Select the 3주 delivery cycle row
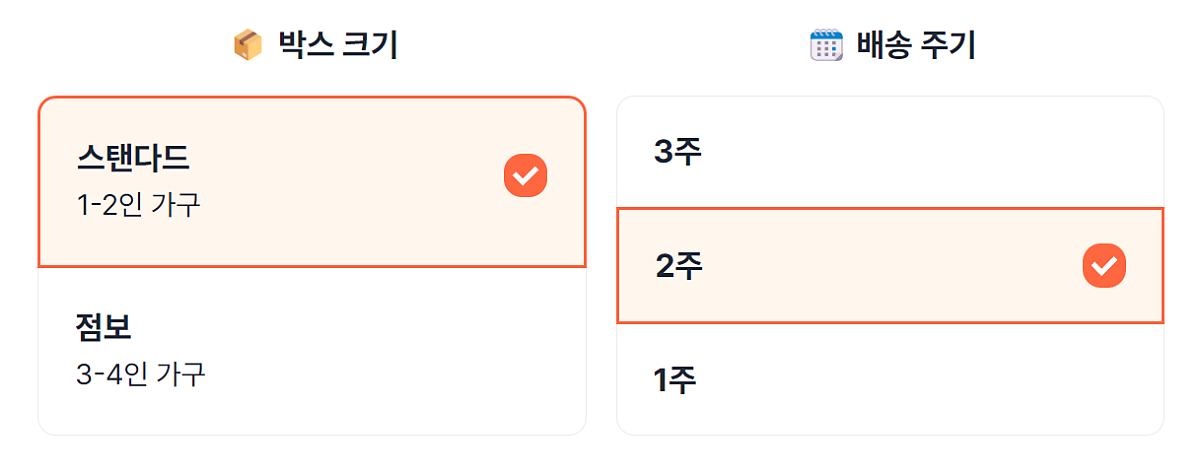 [x=890, y=152]
